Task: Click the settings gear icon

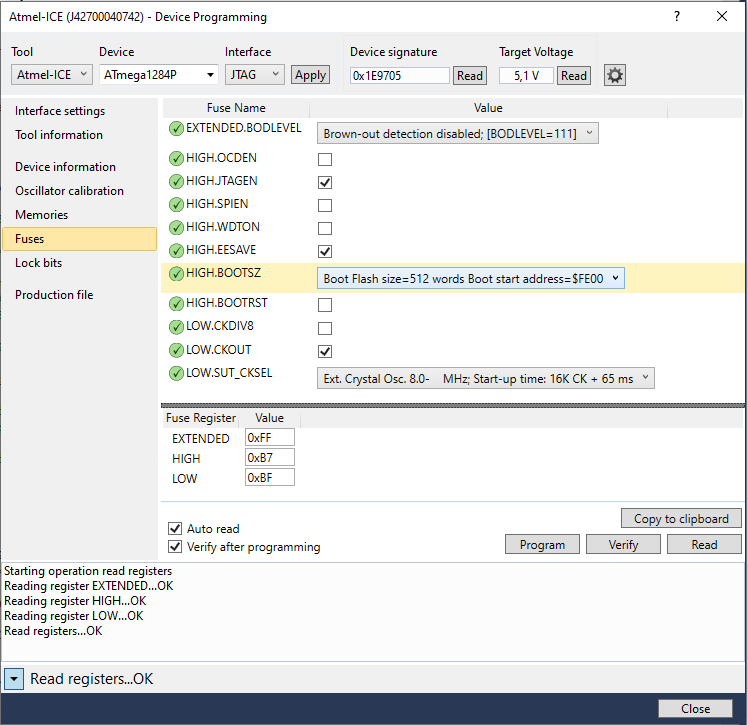Action: click(x=615, y=75)
